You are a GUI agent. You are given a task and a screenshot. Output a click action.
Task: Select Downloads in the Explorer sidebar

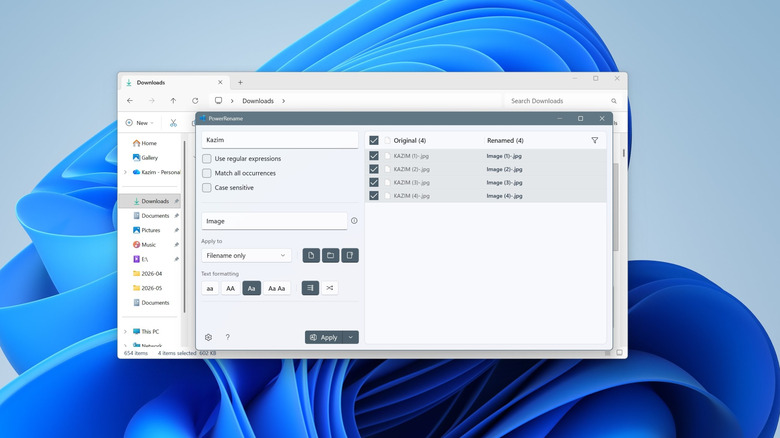pyautogui.click(x=151, y=201)
